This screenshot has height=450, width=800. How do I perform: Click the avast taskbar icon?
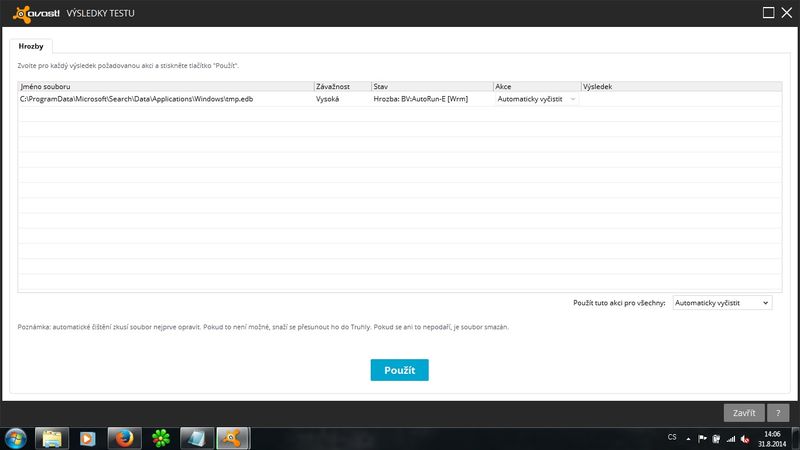[233, 437]
